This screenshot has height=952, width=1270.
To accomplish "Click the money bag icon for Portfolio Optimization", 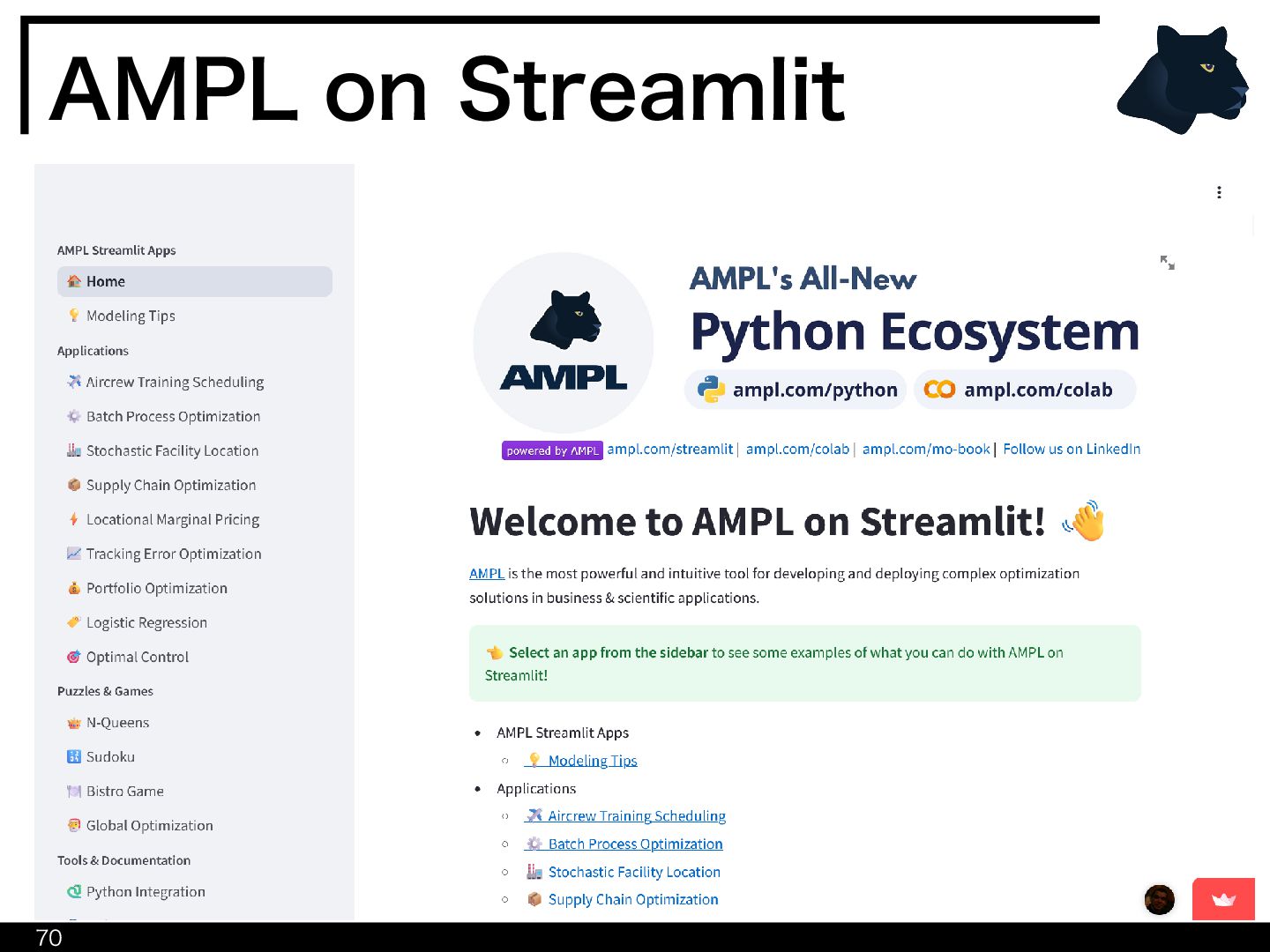I will pyautogui.click(x=74, y=588).
